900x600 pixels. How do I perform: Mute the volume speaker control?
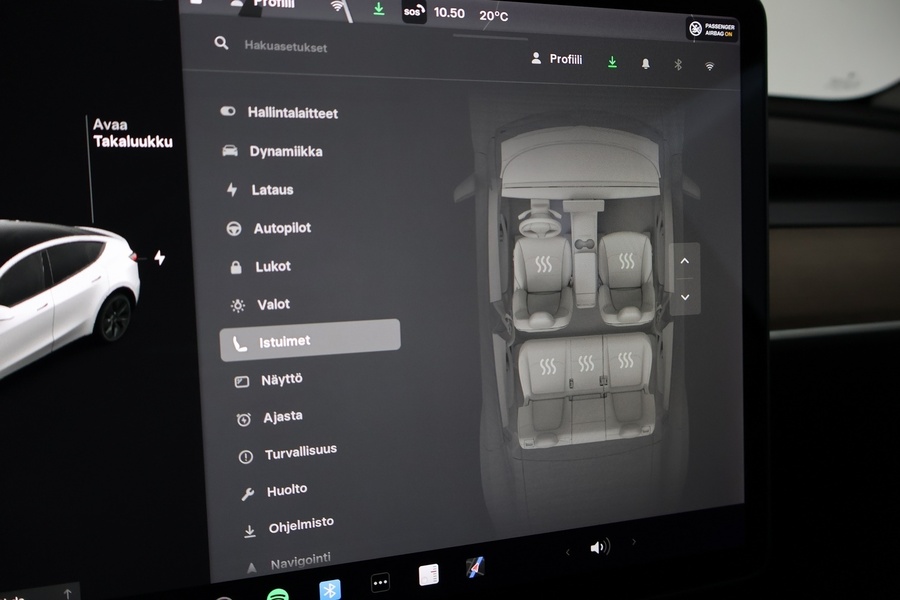coord(600,546)
